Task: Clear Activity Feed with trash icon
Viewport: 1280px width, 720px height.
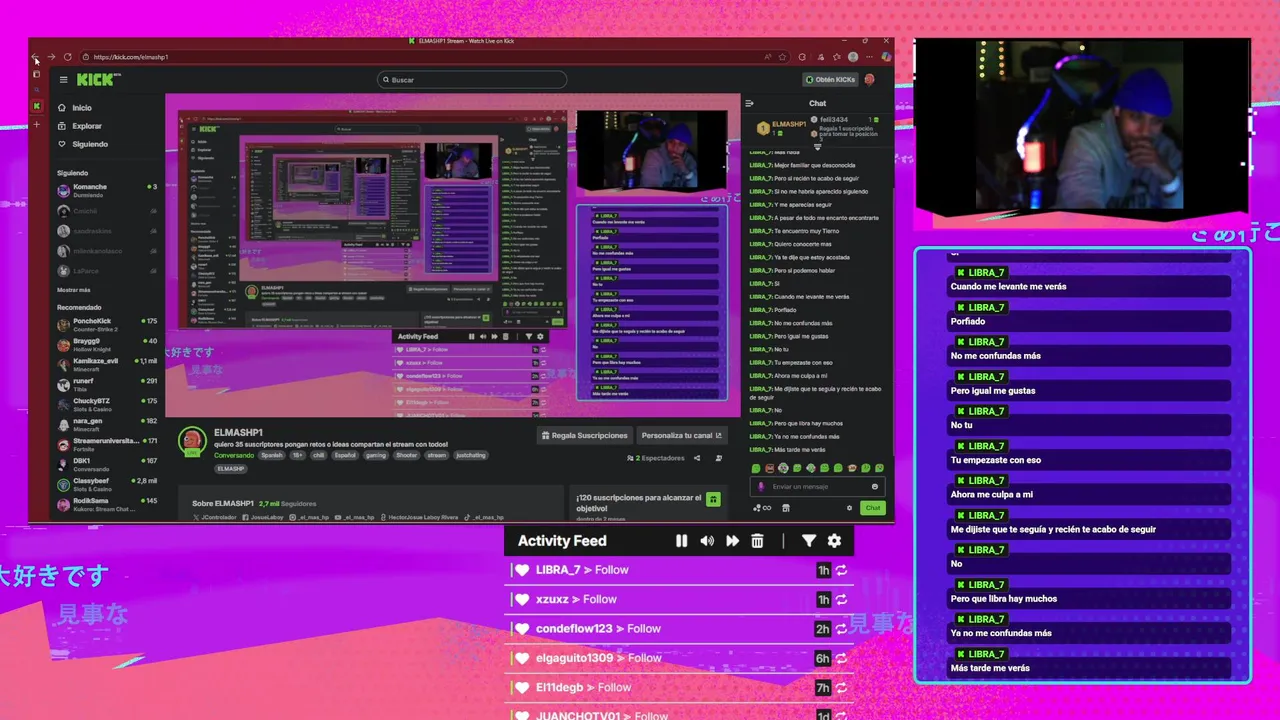Action: click(757, 541)
